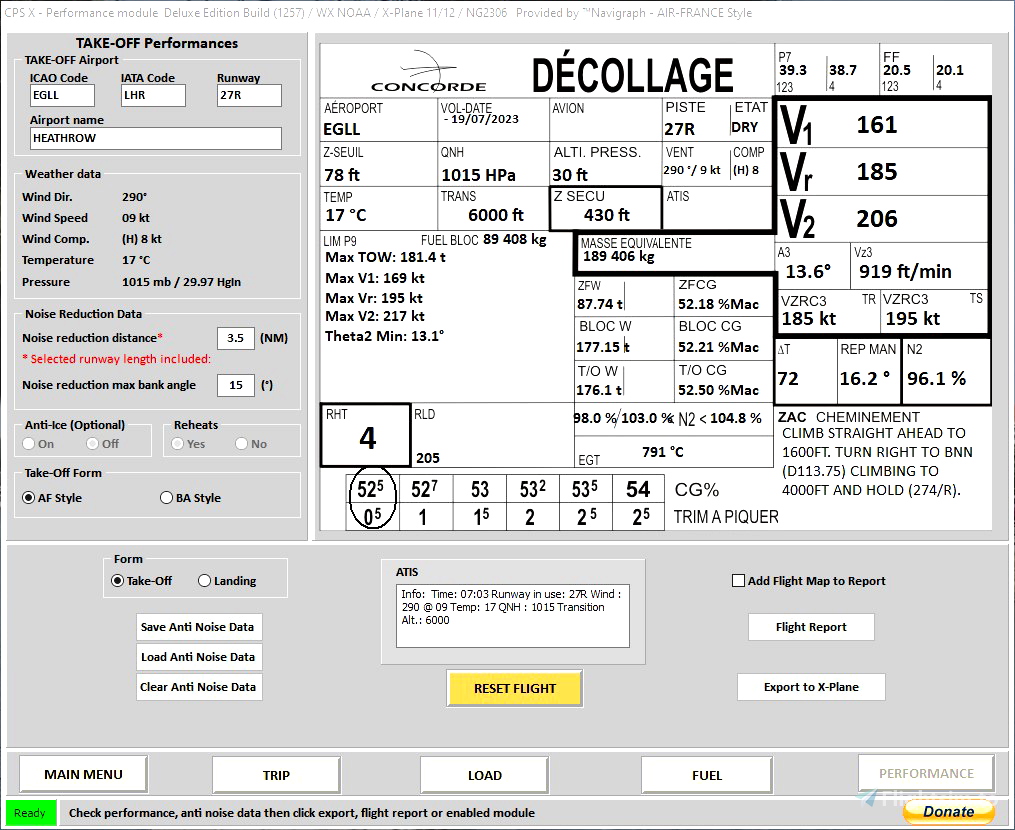Viewport: 1015px width, 830px height.
Task: Click the EGT 791 °C value
Action: [x=663, y=452]
